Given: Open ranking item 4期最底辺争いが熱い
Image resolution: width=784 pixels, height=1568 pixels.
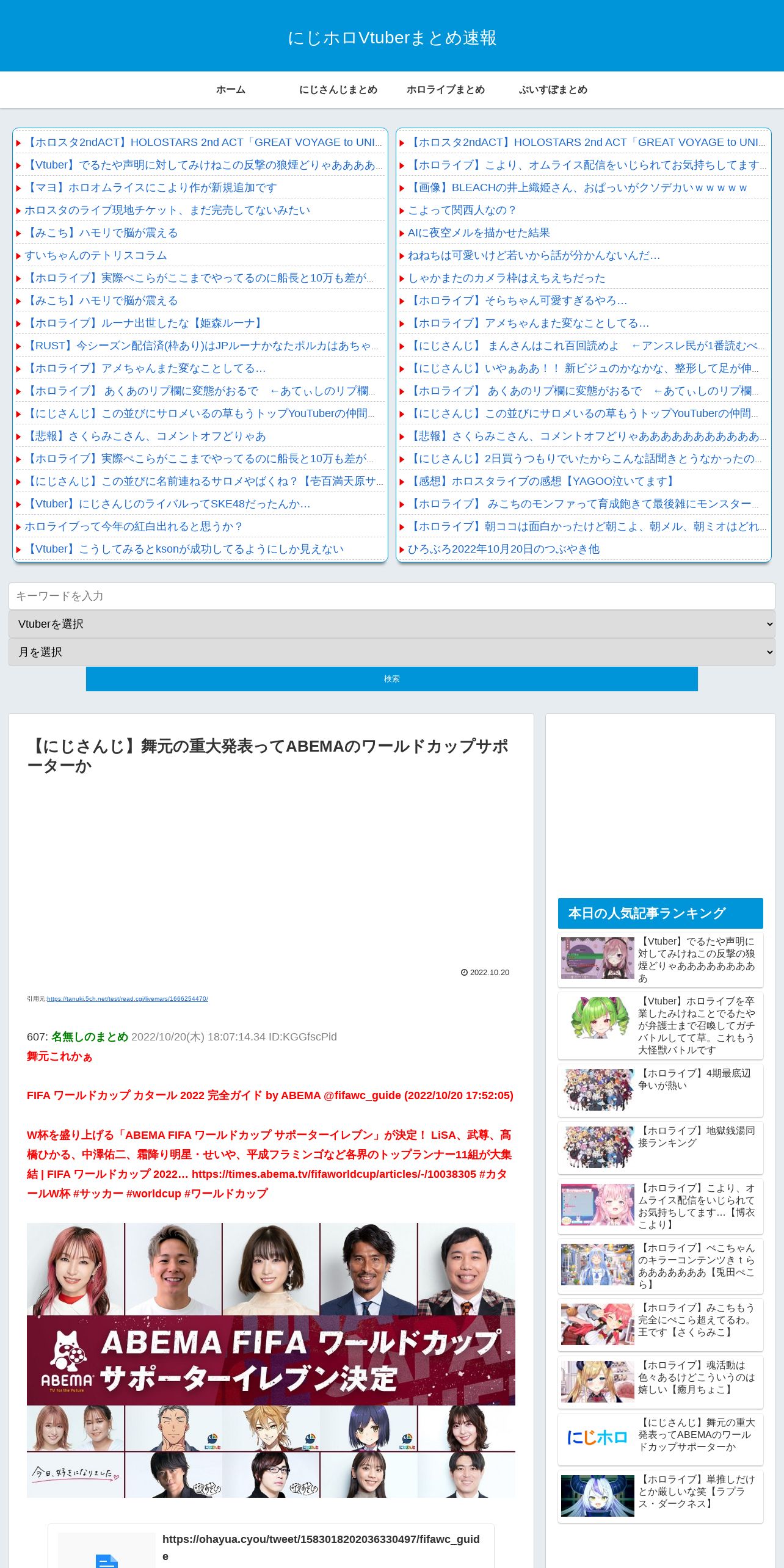Looking at the screenshot, I should [x=661, y=1091].
